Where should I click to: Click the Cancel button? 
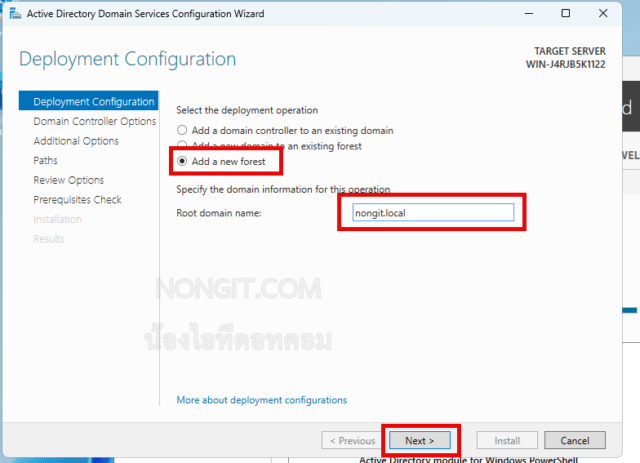click(x=575, y=441)
